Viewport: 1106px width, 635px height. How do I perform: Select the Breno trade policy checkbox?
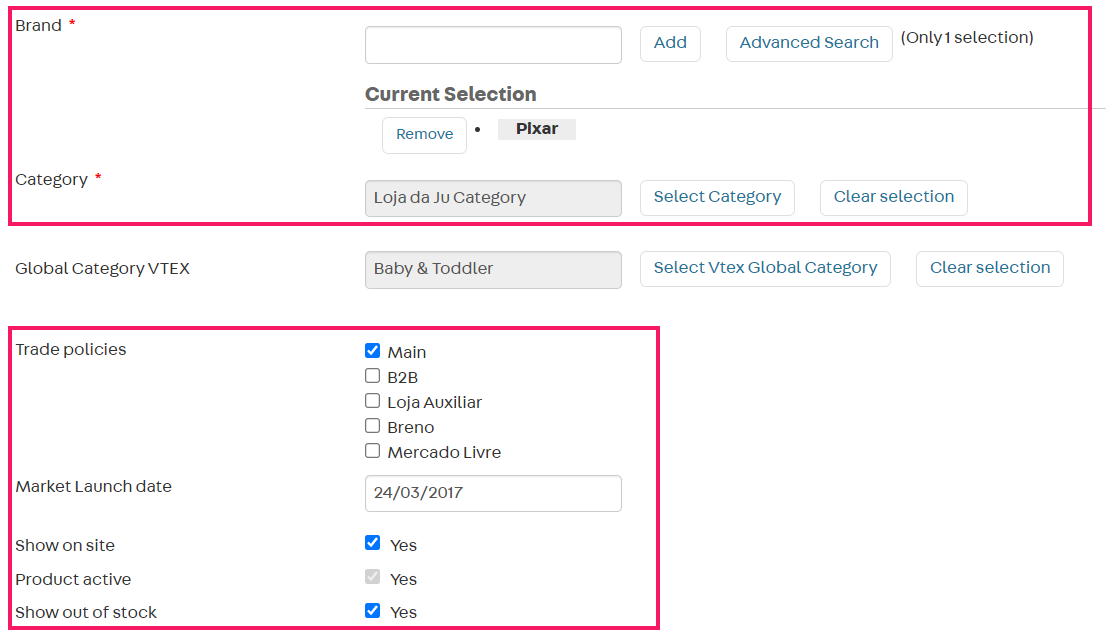click(373, 426)
